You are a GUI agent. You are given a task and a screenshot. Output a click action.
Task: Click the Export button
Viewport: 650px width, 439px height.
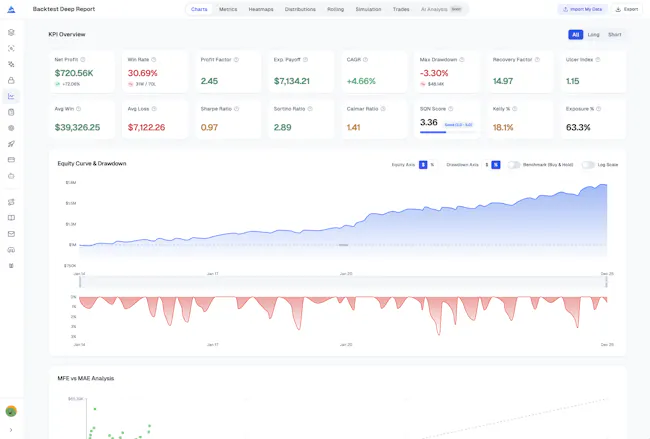pos(627,9)
